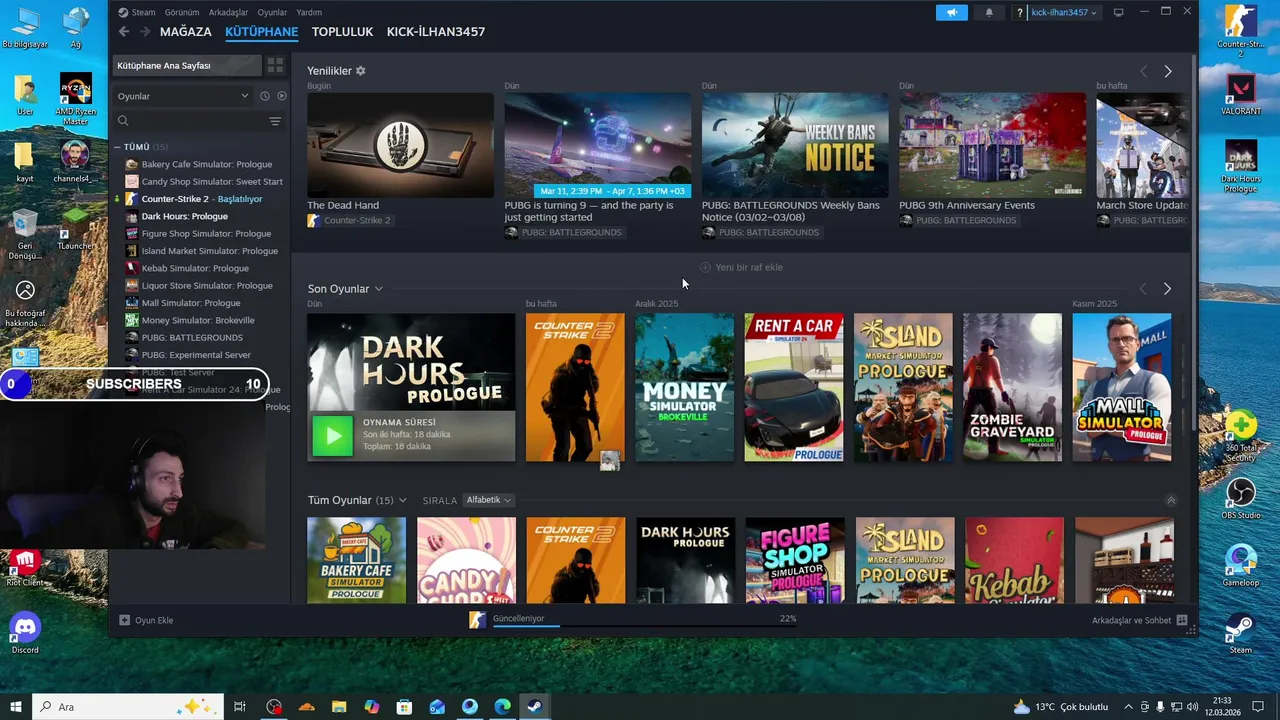The image size is (1280, 720).
Task: Switch to the TOPLULUK tab
Action: (342, 32)
